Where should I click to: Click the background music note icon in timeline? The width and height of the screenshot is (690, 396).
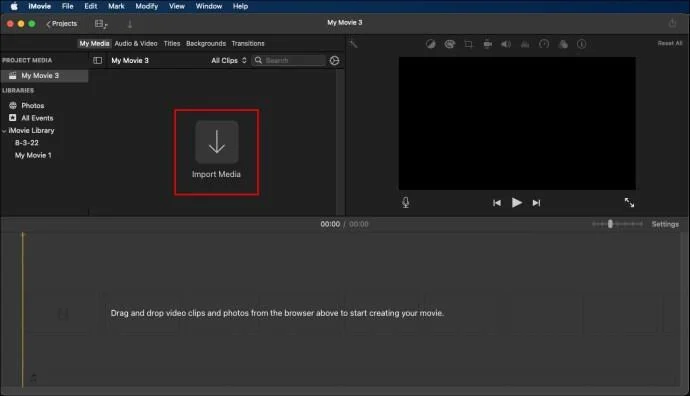pos(33,378)
